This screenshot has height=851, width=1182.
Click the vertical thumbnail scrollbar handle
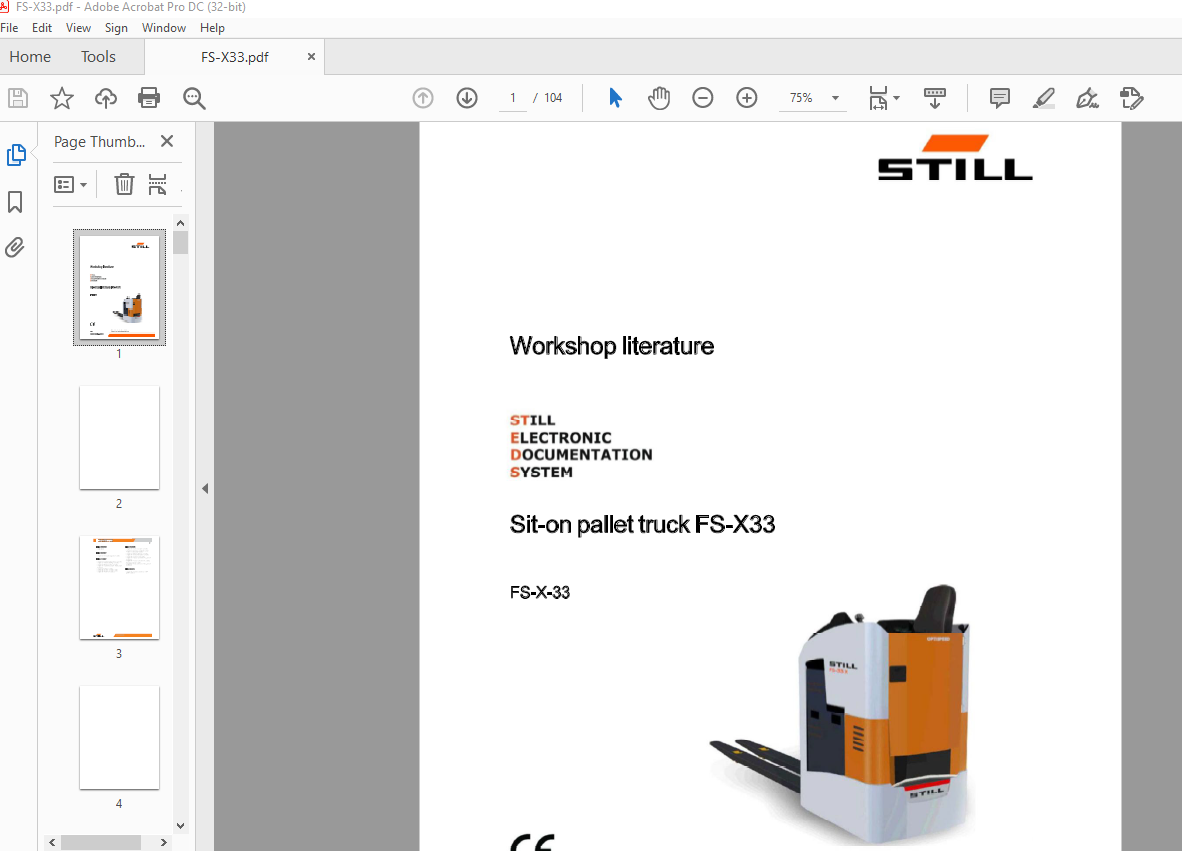pos(180,242)
